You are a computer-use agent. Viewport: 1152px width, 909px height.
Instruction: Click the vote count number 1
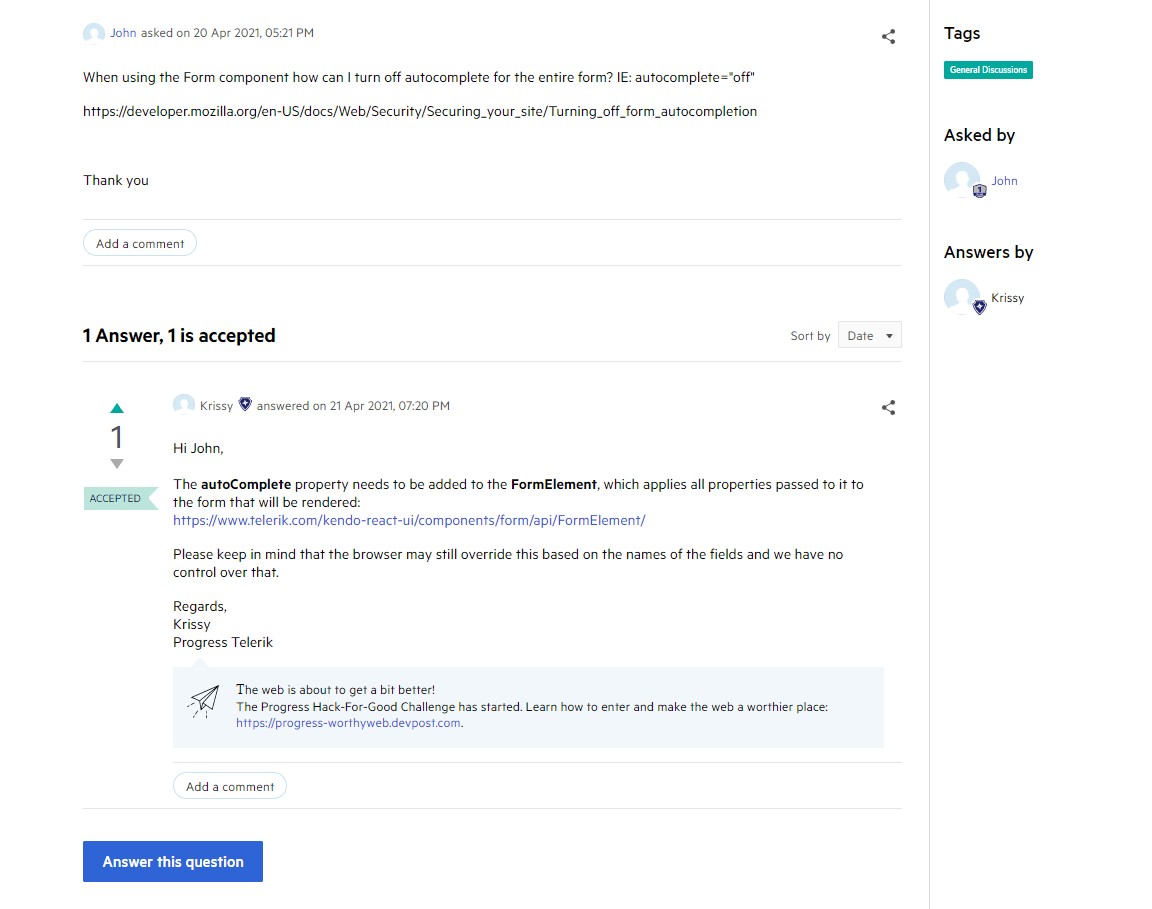117,437
